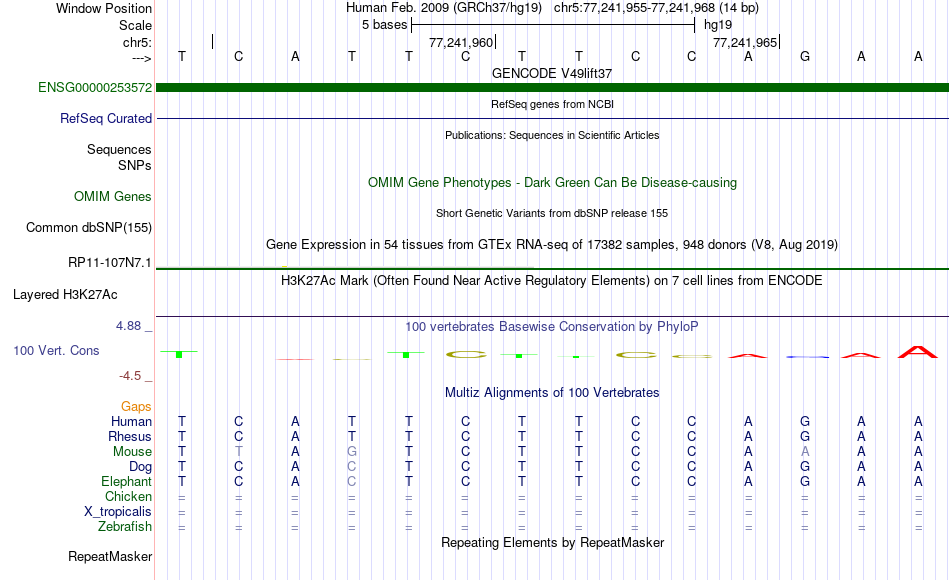Image resolution: width=950 pixels, height=580 pixels.
Task: Select the Human alignment row label
Action: 131,421
